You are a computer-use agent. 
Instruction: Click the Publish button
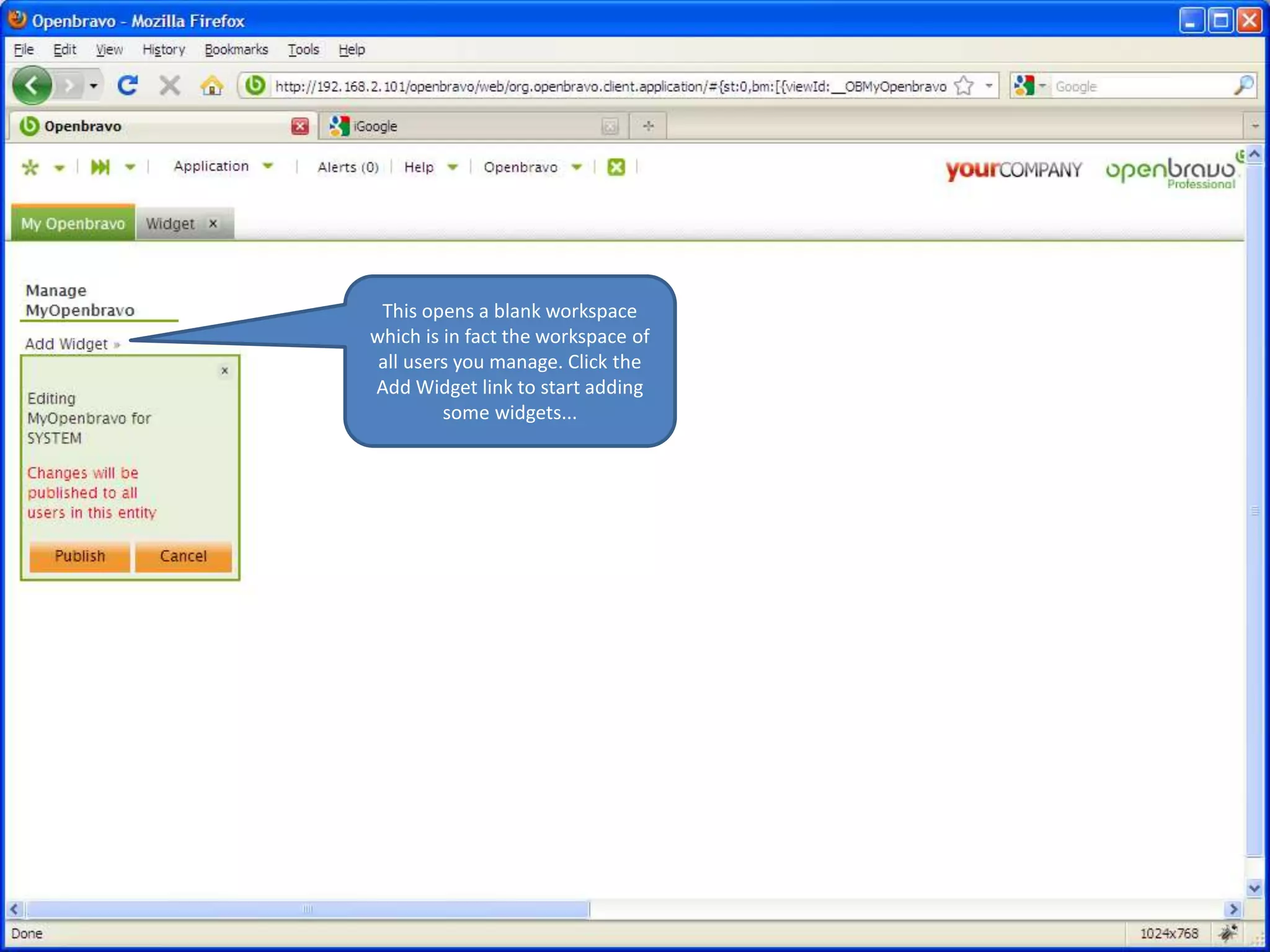pyautogui.click(x=80, y=556)
